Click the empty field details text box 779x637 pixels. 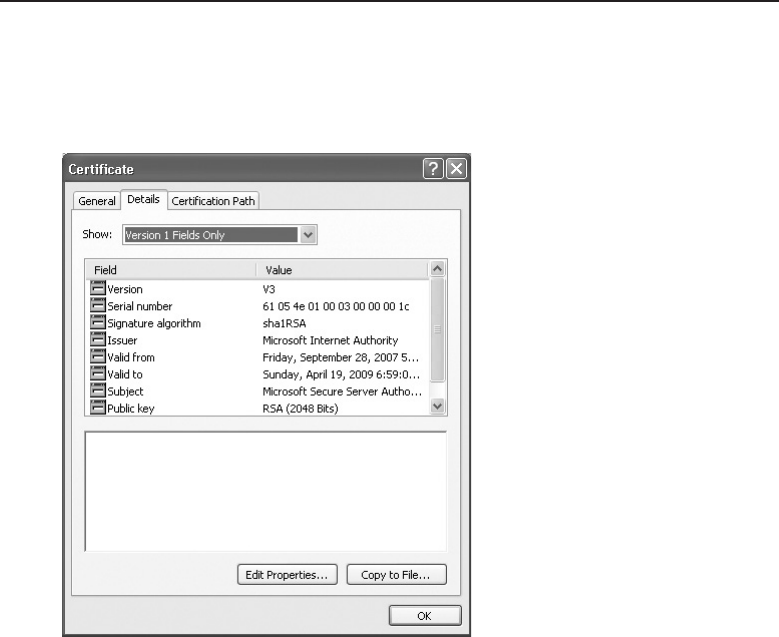[266, 491]
